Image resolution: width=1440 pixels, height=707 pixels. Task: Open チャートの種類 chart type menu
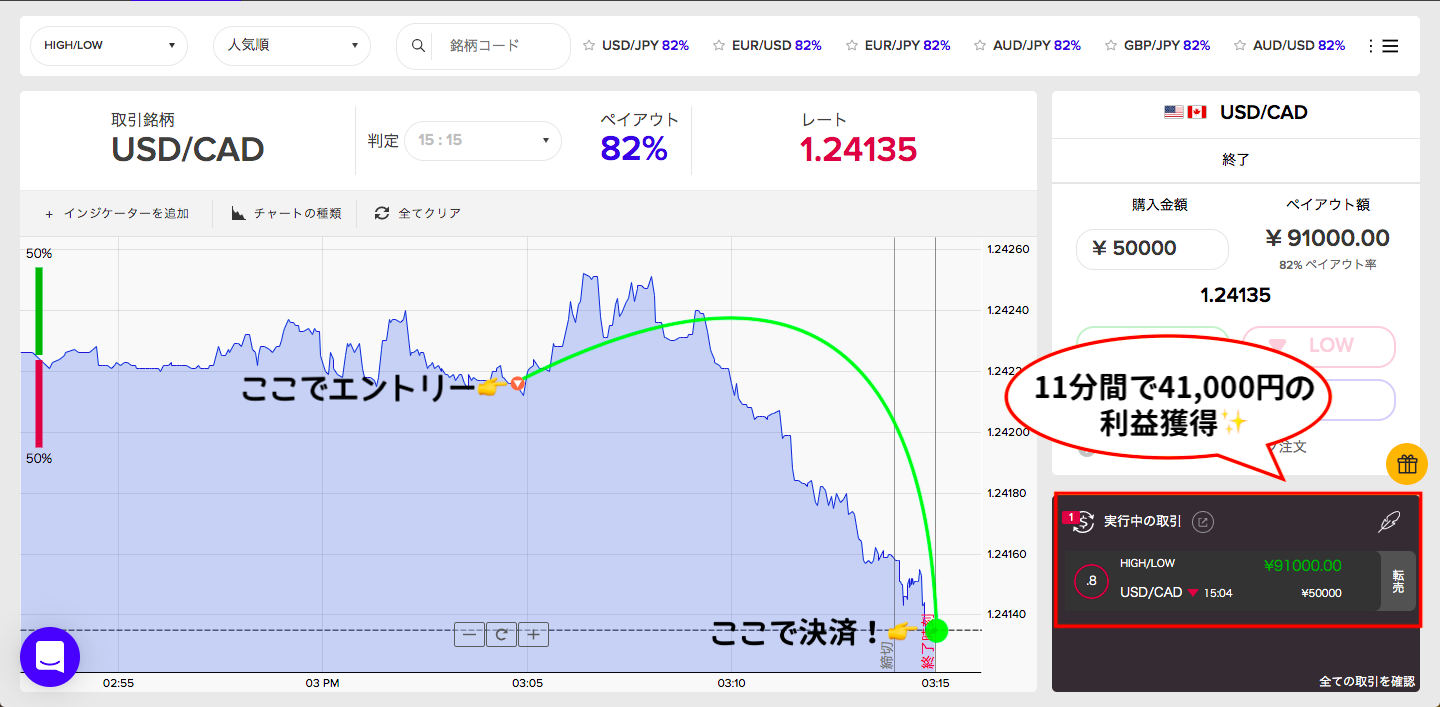tap(286, 213)
